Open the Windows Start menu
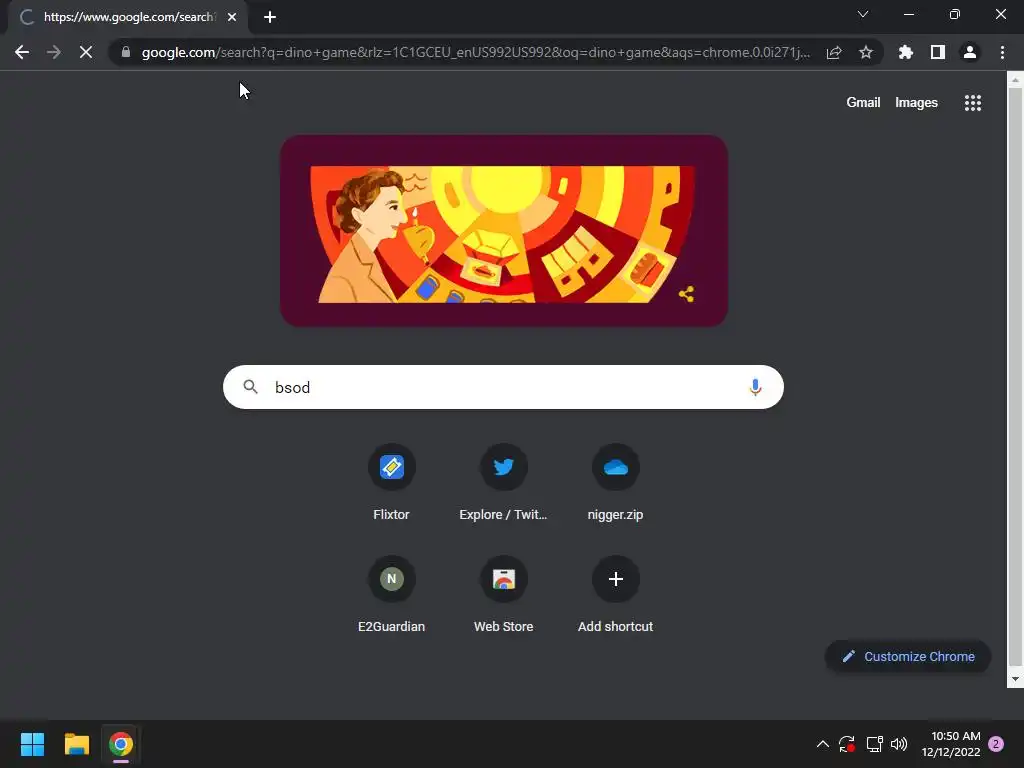1024x768 pixels. point(32,744)
